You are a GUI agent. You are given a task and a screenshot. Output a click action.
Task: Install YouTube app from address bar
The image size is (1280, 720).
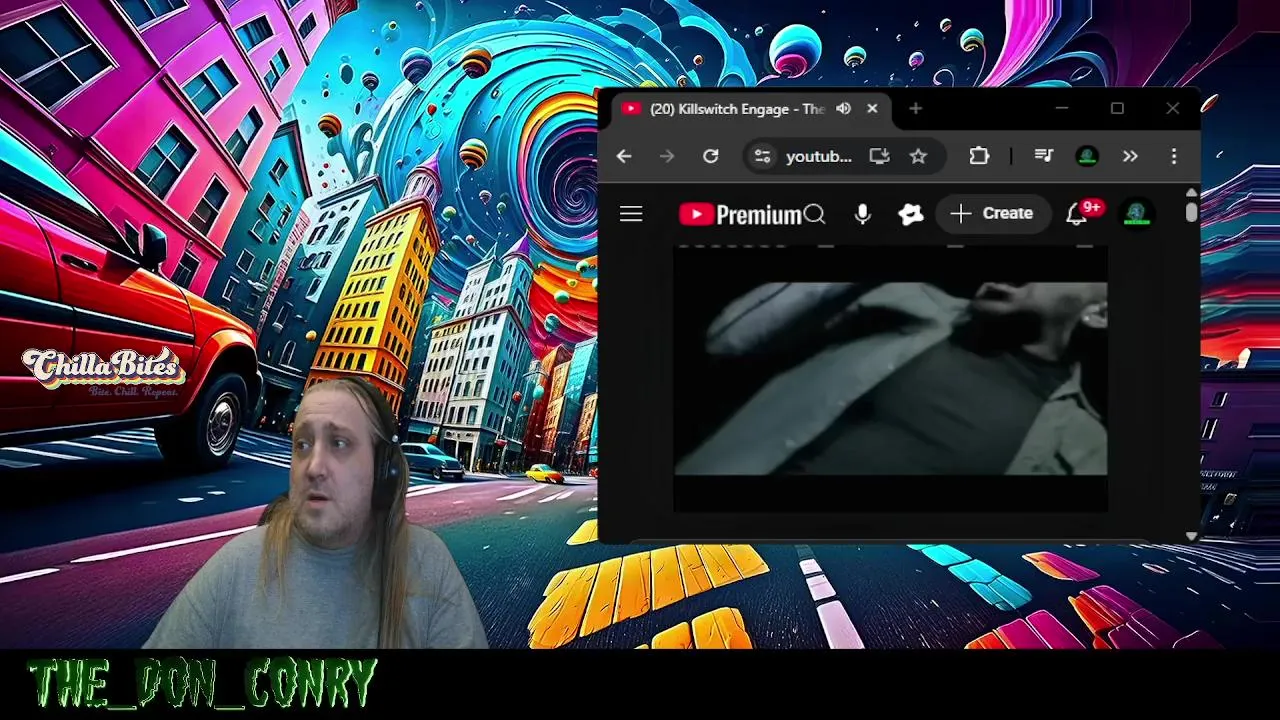coord(879,156)
